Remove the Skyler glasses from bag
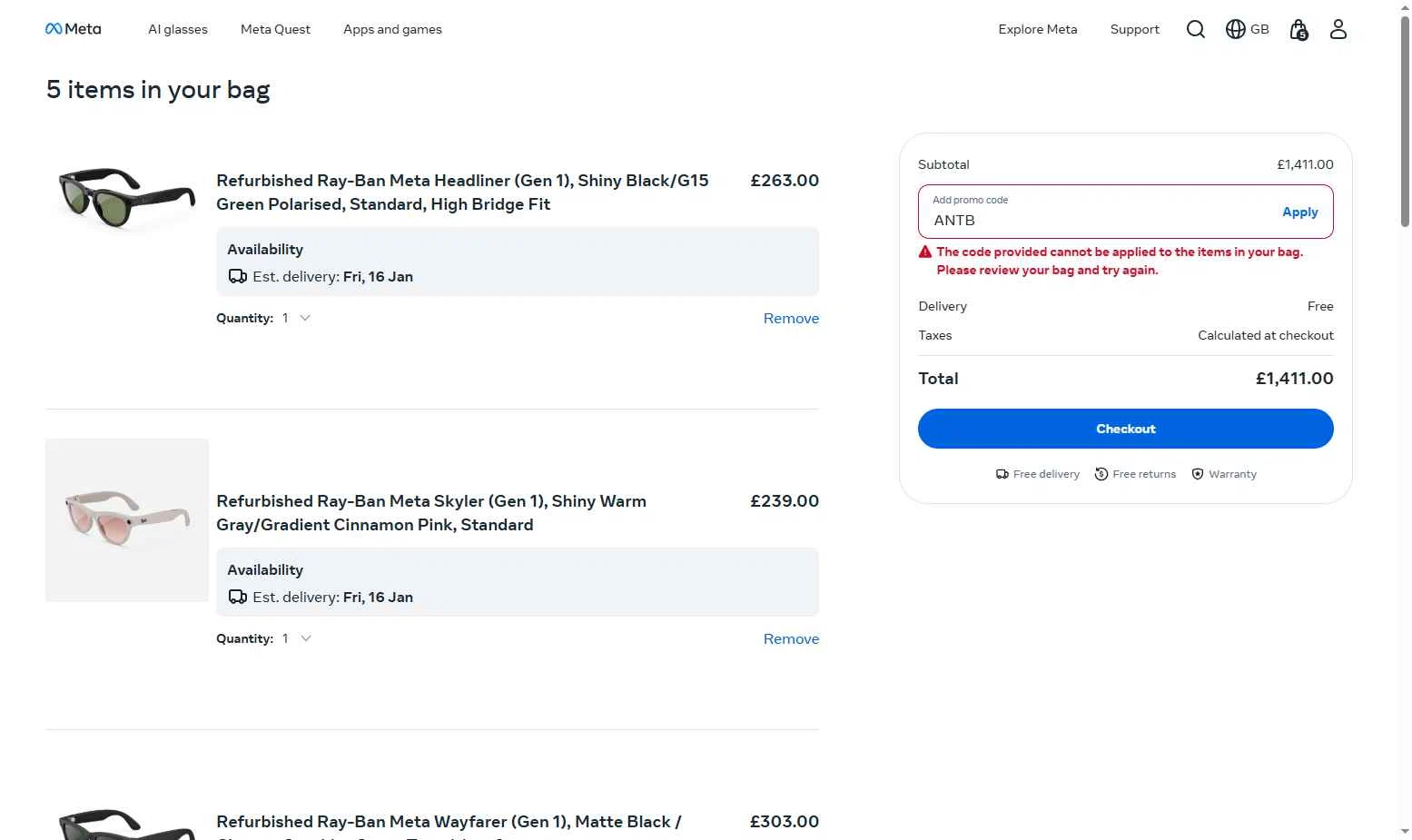1412x840 pixels. tap(791, 638)
